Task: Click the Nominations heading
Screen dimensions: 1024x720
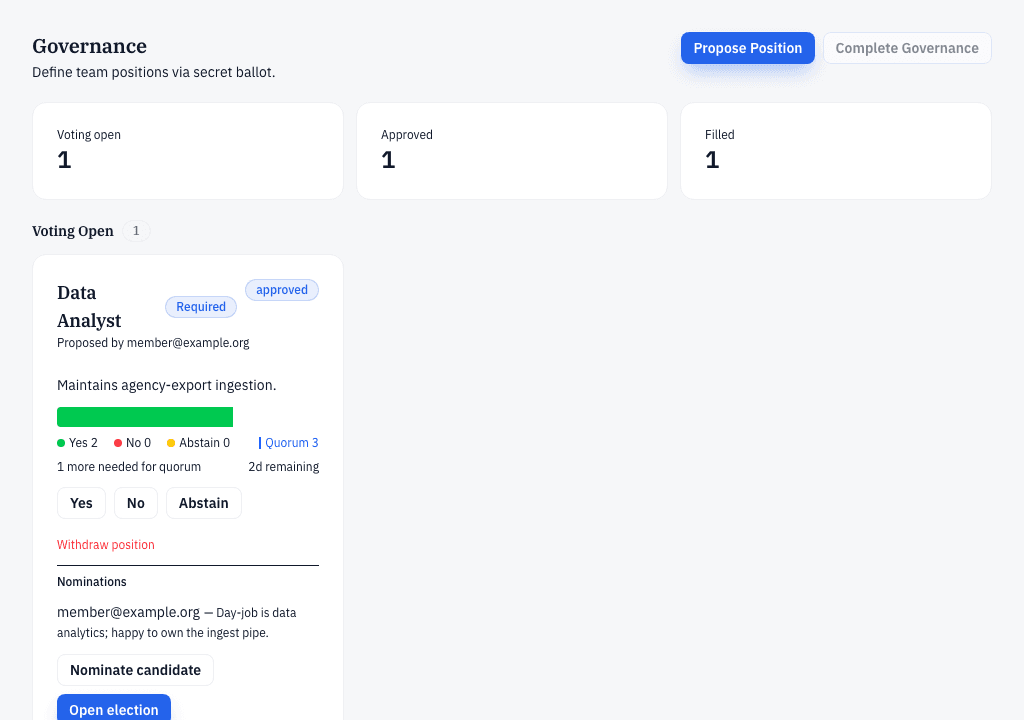Action: point(91,582)
